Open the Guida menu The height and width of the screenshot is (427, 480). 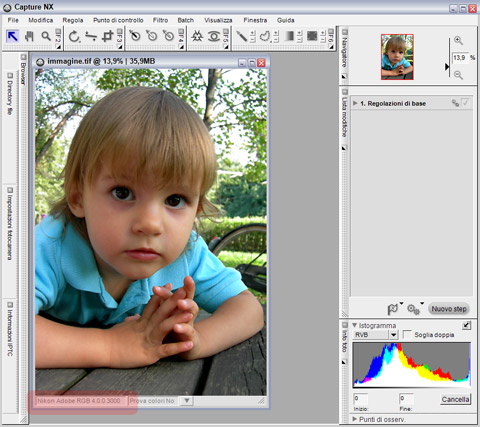pyautogui.click(x=286, y=20)
